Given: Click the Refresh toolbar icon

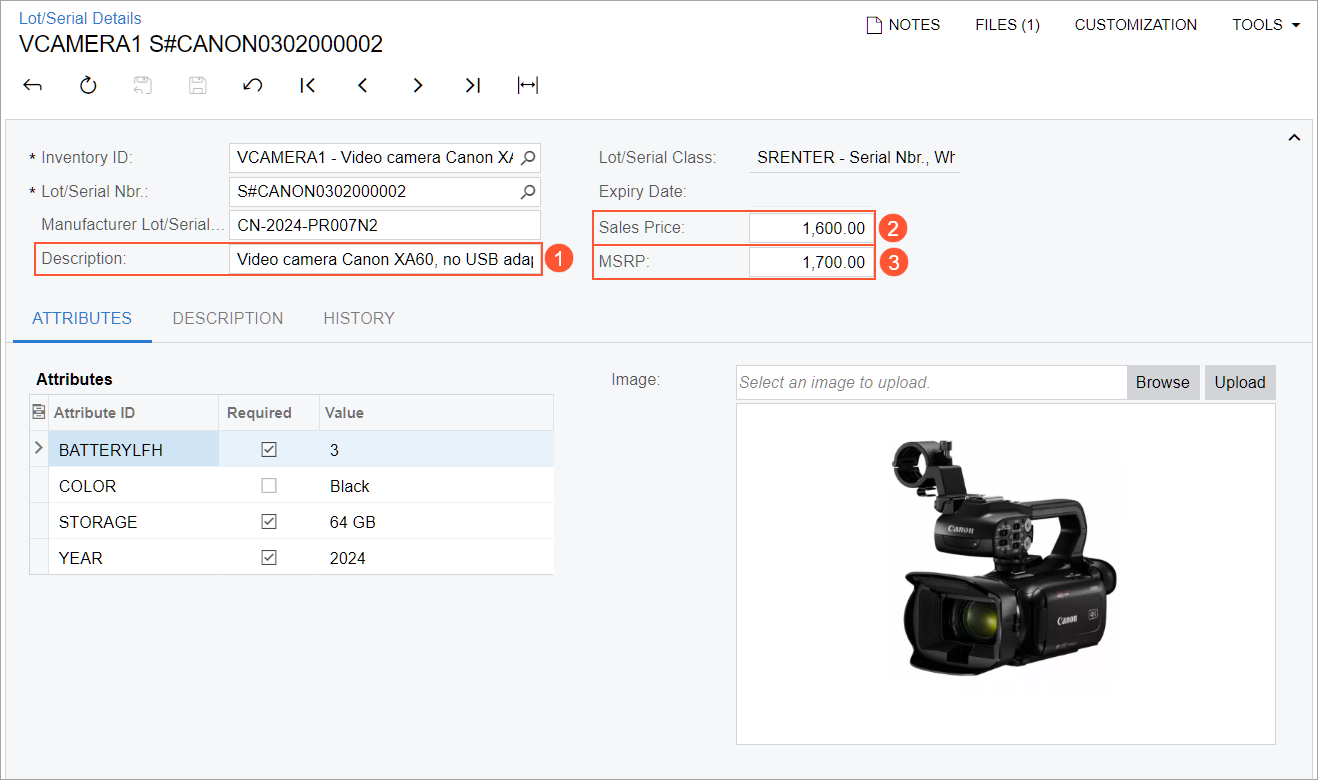Looking at the screenshot, I should click(x=88, y=86).
